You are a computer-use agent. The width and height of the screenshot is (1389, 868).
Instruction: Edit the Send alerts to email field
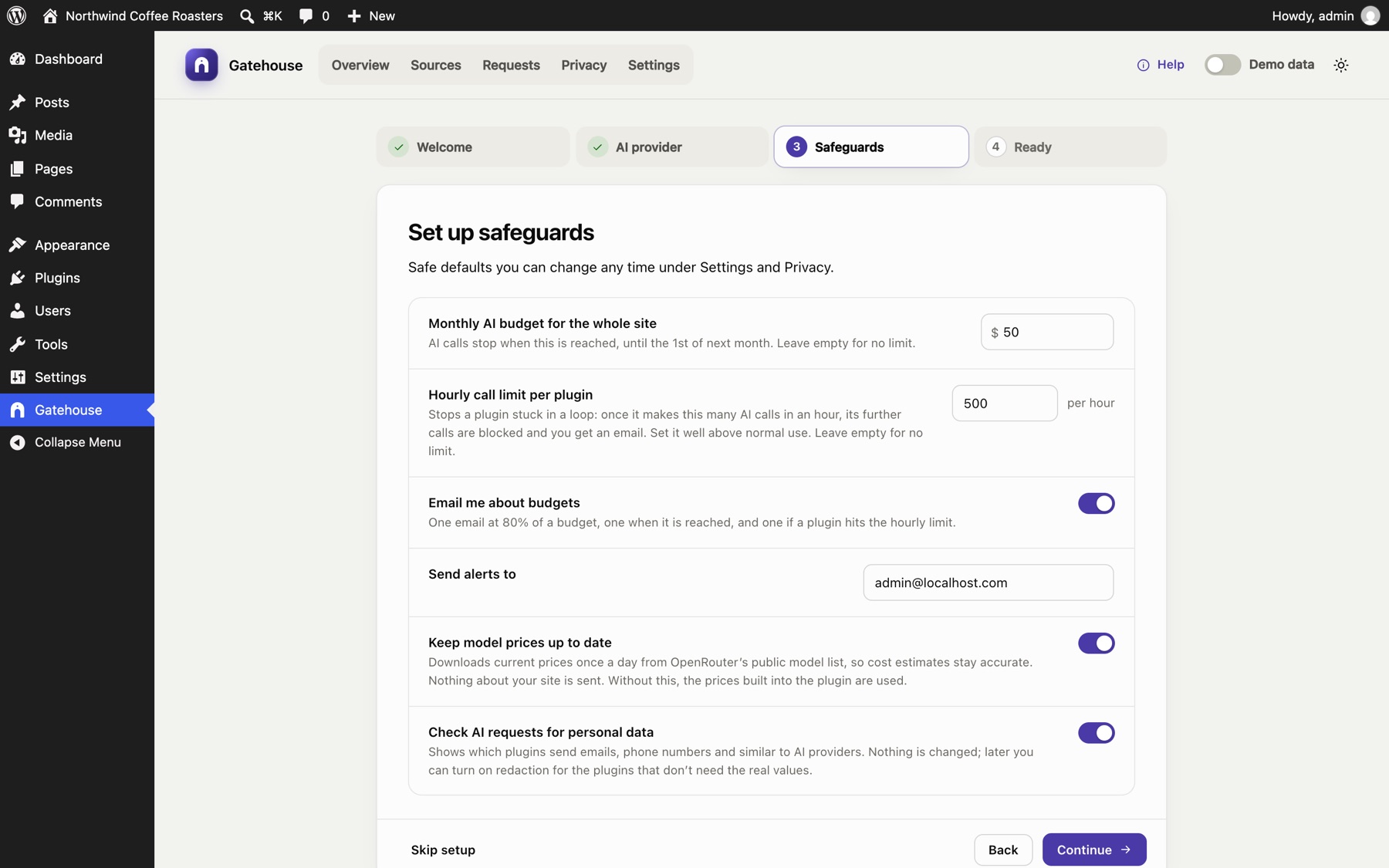pos(989,583)
